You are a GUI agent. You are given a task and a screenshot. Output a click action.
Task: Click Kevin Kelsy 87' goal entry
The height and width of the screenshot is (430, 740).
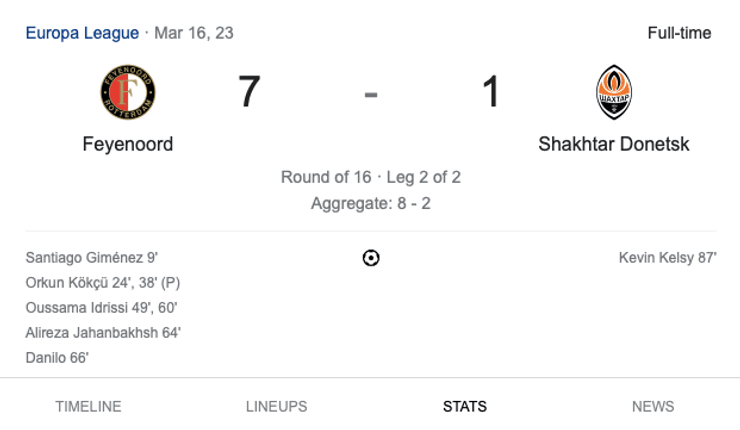point(667,258)
